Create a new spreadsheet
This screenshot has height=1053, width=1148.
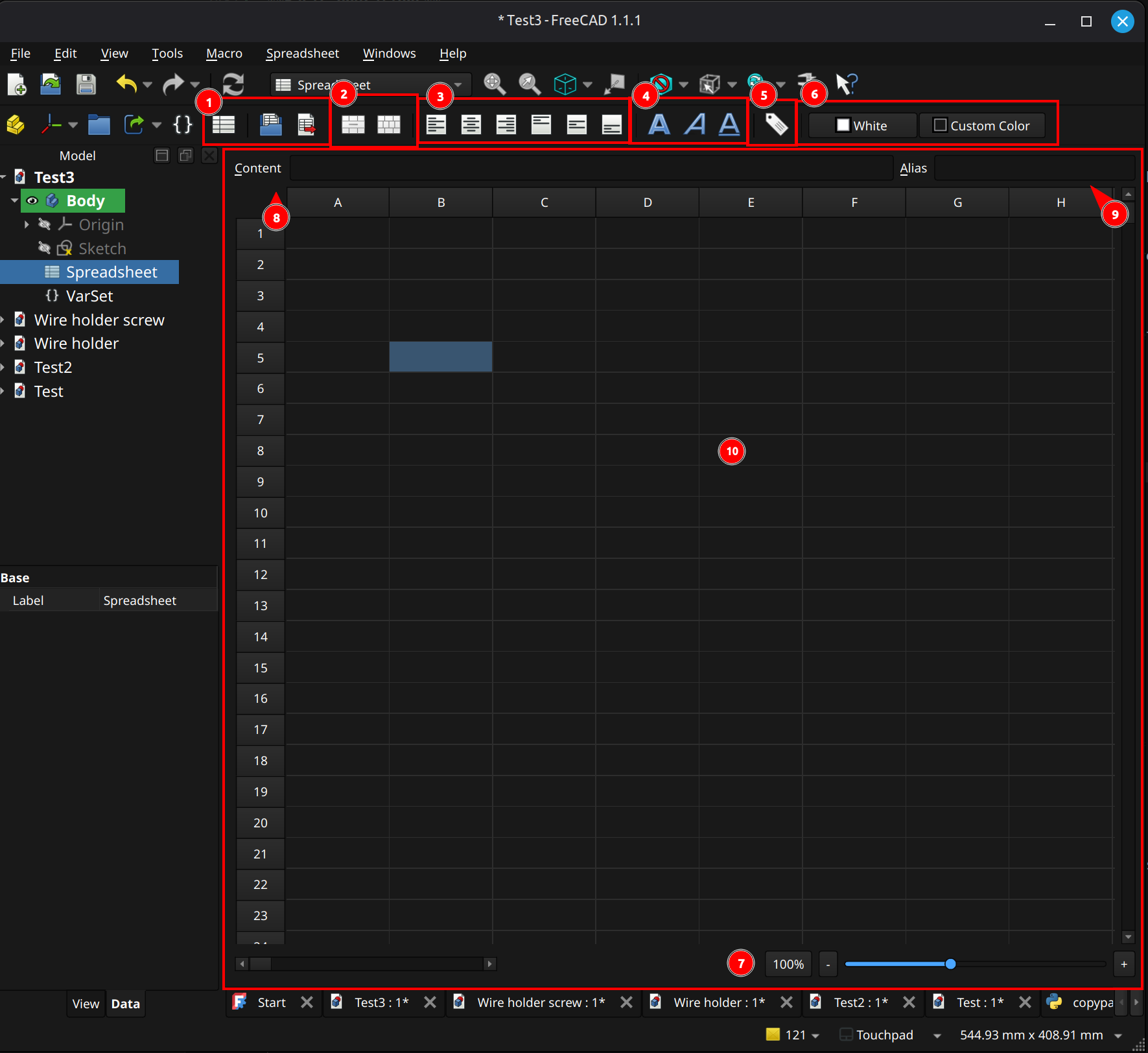point(224,124)
